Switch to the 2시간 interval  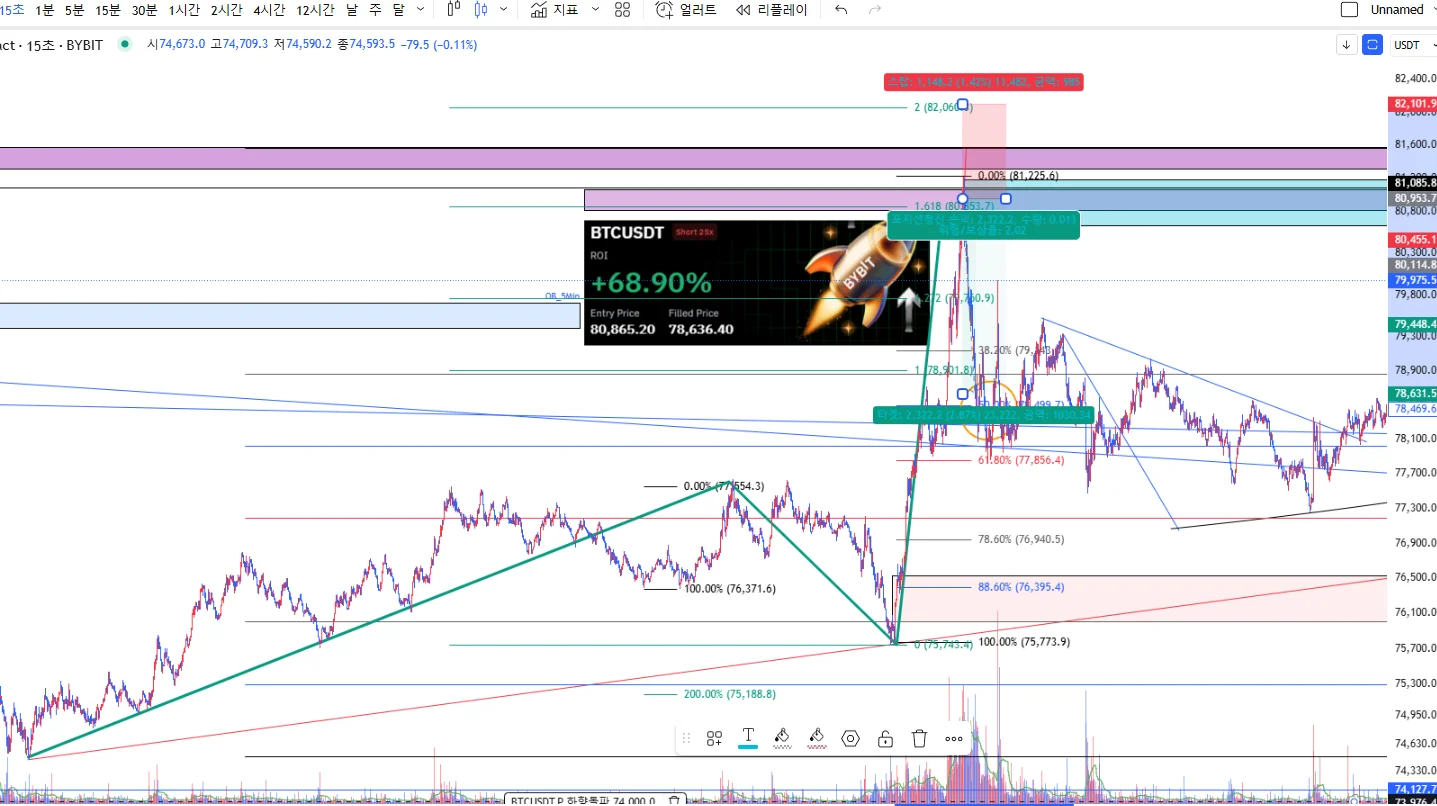tap(227, 10)
